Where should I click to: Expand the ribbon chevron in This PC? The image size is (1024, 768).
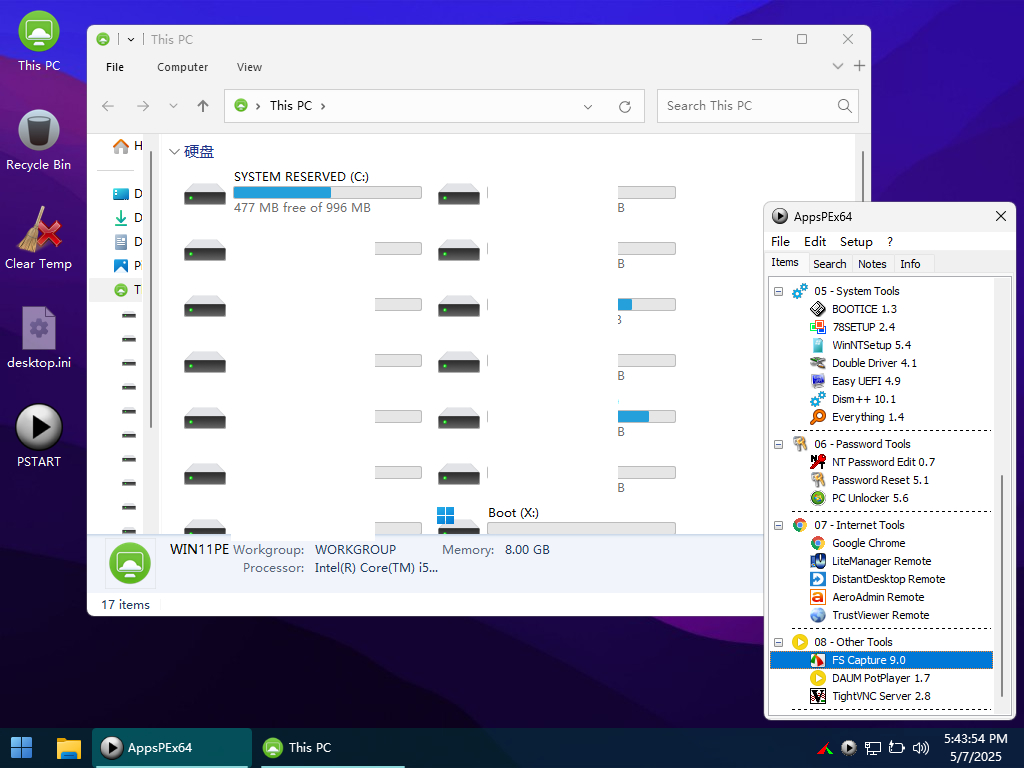(838, 66)
